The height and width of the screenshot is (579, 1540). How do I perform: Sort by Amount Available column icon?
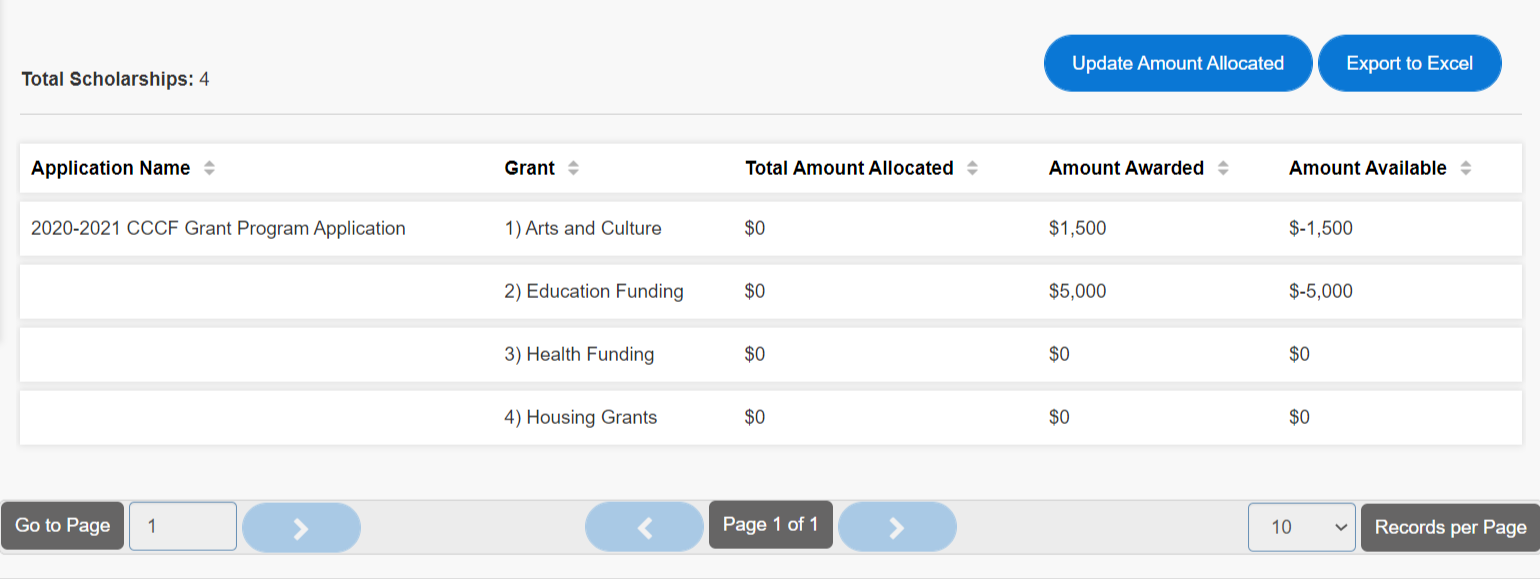coord(1465,169)
